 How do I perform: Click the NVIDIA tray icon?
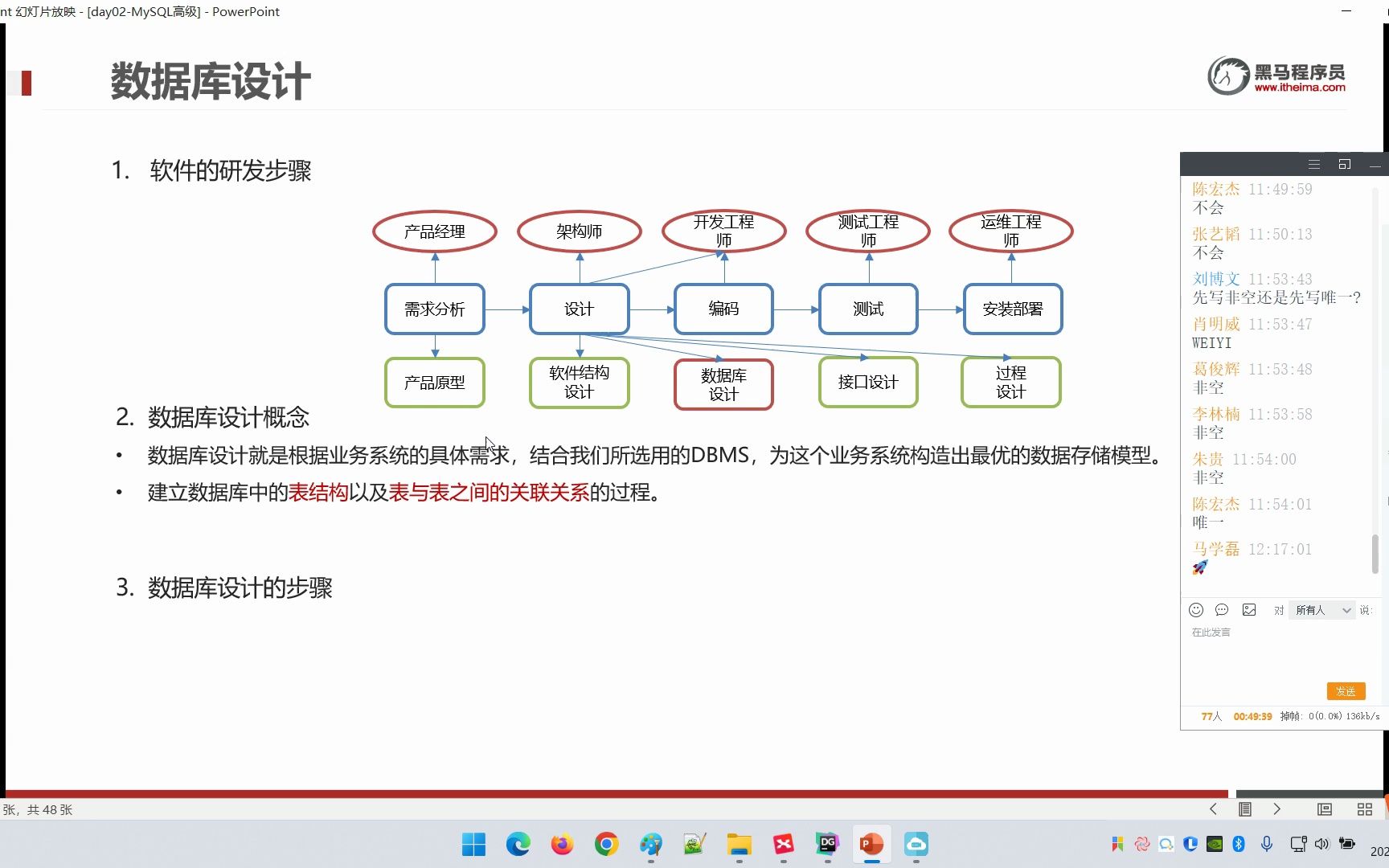click(x=1215, y=844)
